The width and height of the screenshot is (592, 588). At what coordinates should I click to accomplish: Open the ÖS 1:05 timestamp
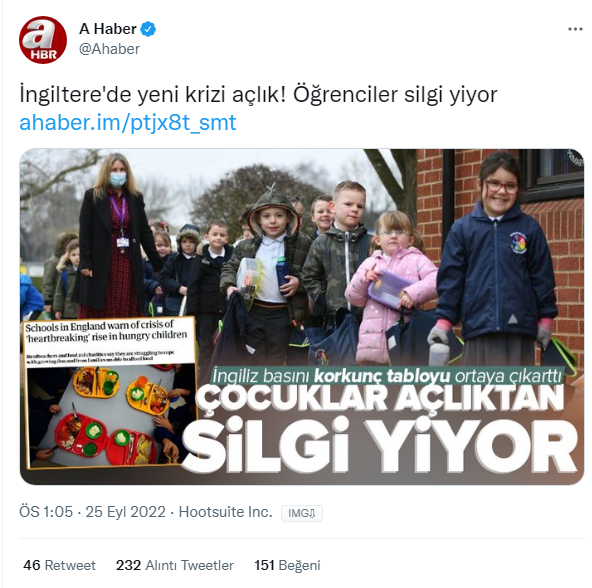(46, 512)
